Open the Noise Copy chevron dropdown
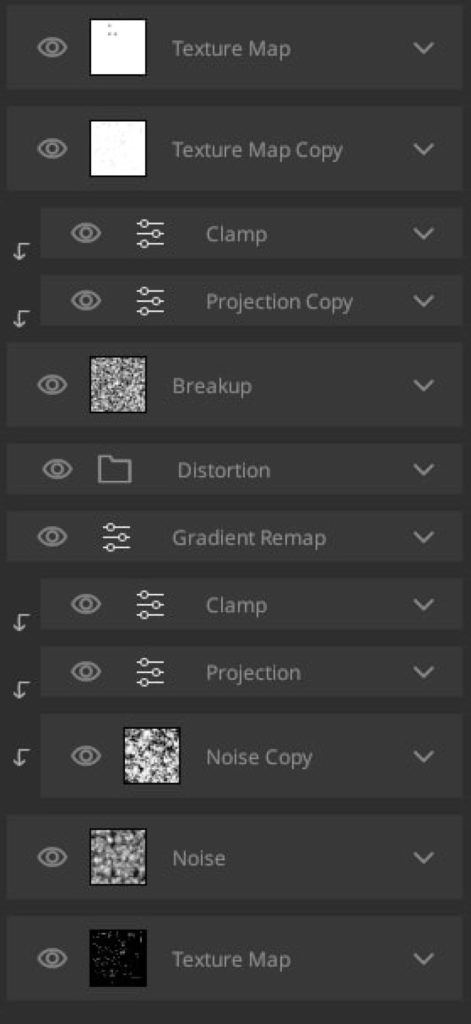This screenshot has height=1024, width=471. [x=424, y=756]
